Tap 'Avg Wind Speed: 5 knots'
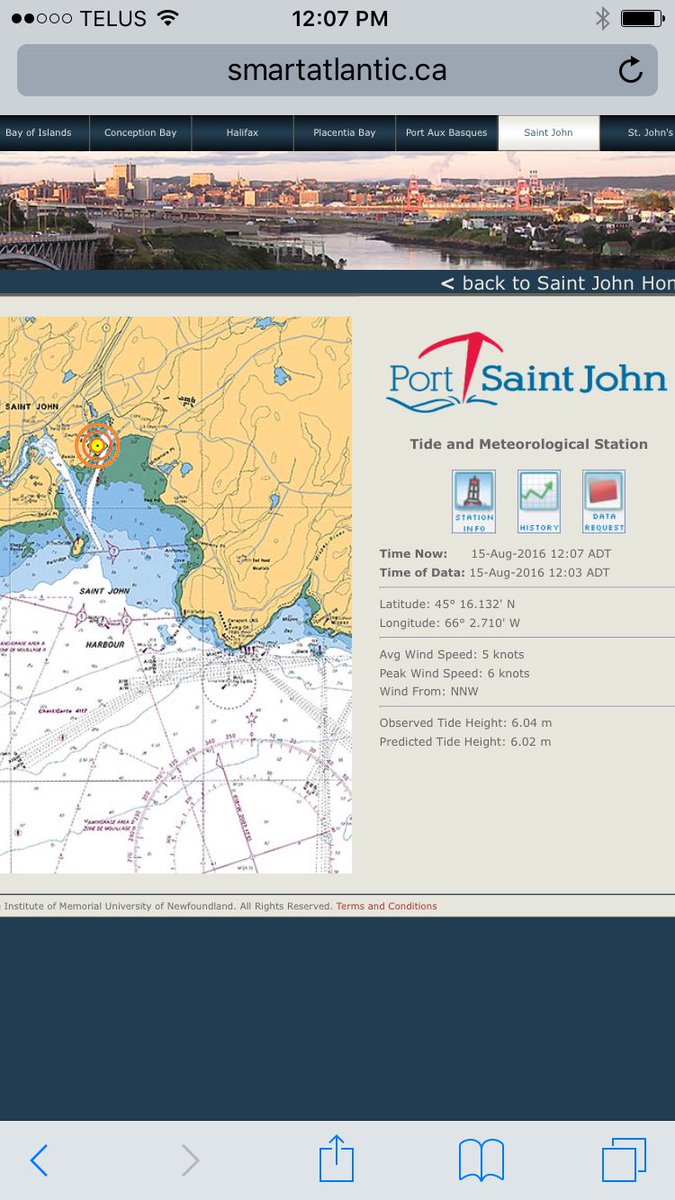Image resolution: width=675 pixels, height=1200 pixels. coord(452,655)
